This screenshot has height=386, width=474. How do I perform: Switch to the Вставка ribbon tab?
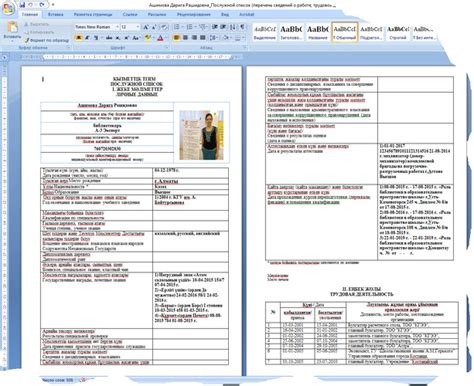click(x=55, y=15)
